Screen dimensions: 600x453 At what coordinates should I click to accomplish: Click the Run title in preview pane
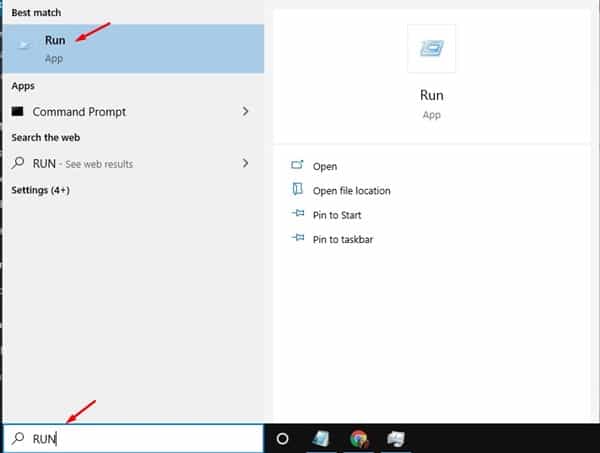432,95
